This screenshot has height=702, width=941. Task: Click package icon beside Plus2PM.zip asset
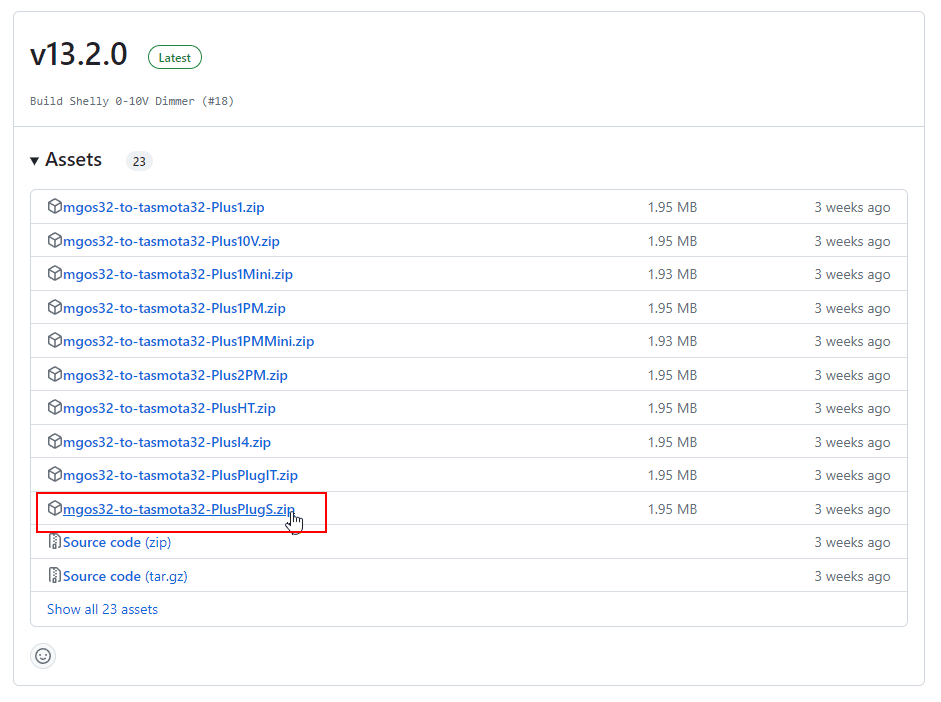(x=55, y=375)
